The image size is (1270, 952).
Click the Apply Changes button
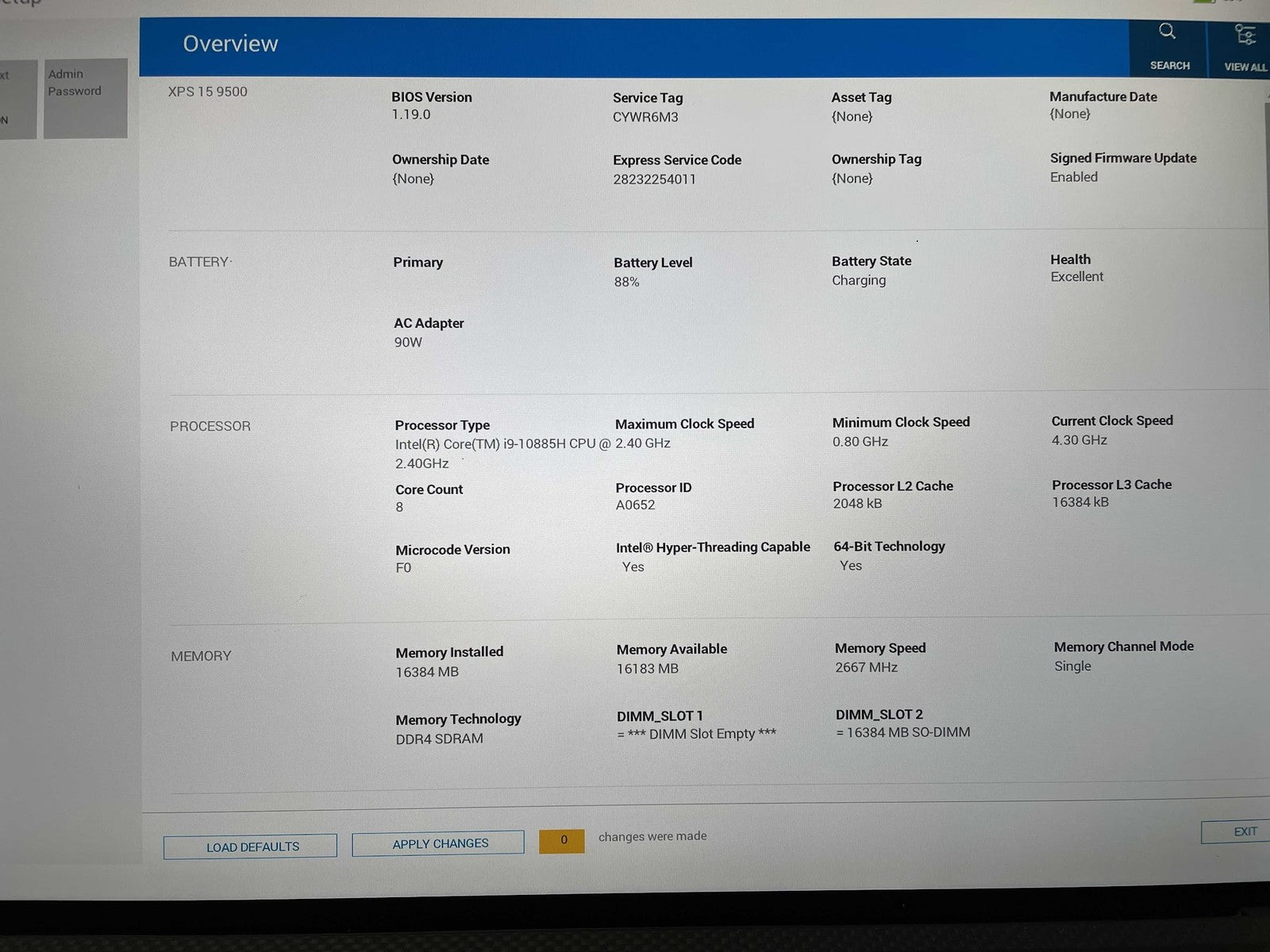(x=438, y=843)
